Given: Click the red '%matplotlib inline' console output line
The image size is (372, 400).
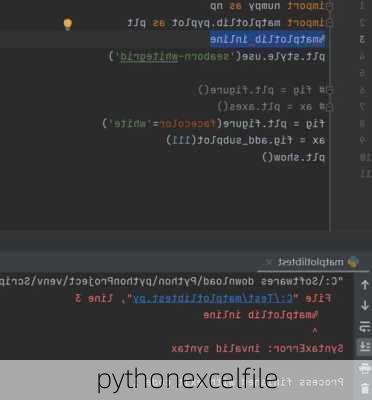Looking at the screenshot, I should (x=261, y=315).
